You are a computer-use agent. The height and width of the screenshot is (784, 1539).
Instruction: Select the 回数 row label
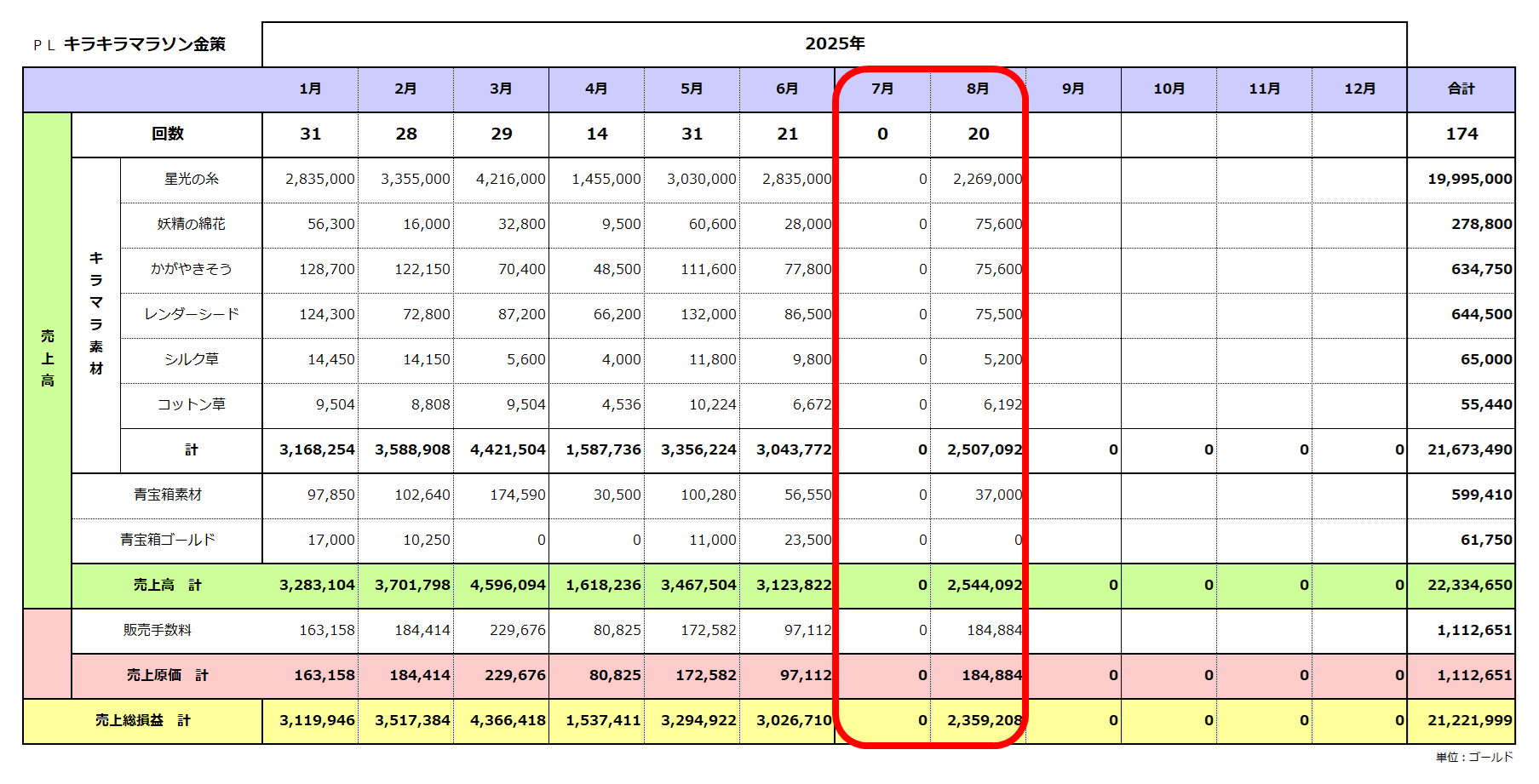(x=167, y=134)
